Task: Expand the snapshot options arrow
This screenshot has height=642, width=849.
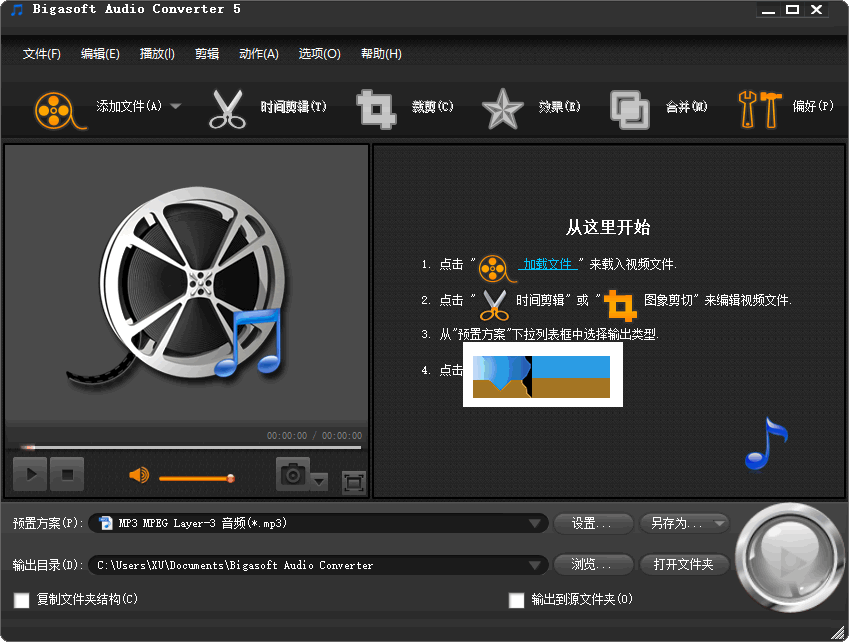Action: (319, 481)
